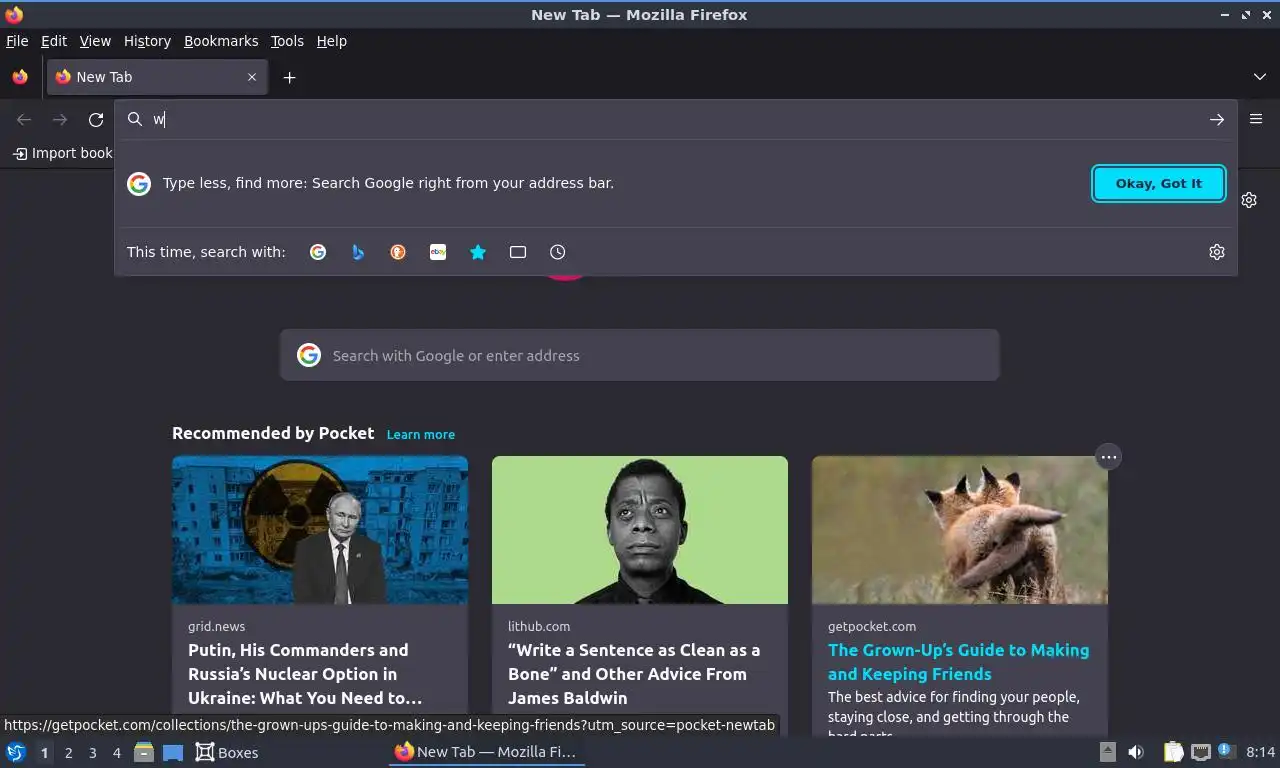Open the network tray icon
The image size is (1280, 768).
pyautogui.click(x=1200, y=752)
